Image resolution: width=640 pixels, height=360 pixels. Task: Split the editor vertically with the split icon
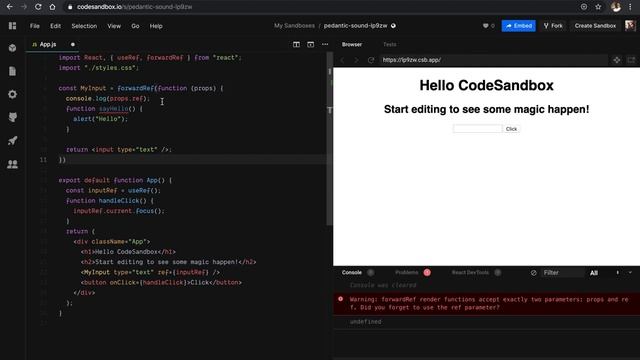click(296, 44)
